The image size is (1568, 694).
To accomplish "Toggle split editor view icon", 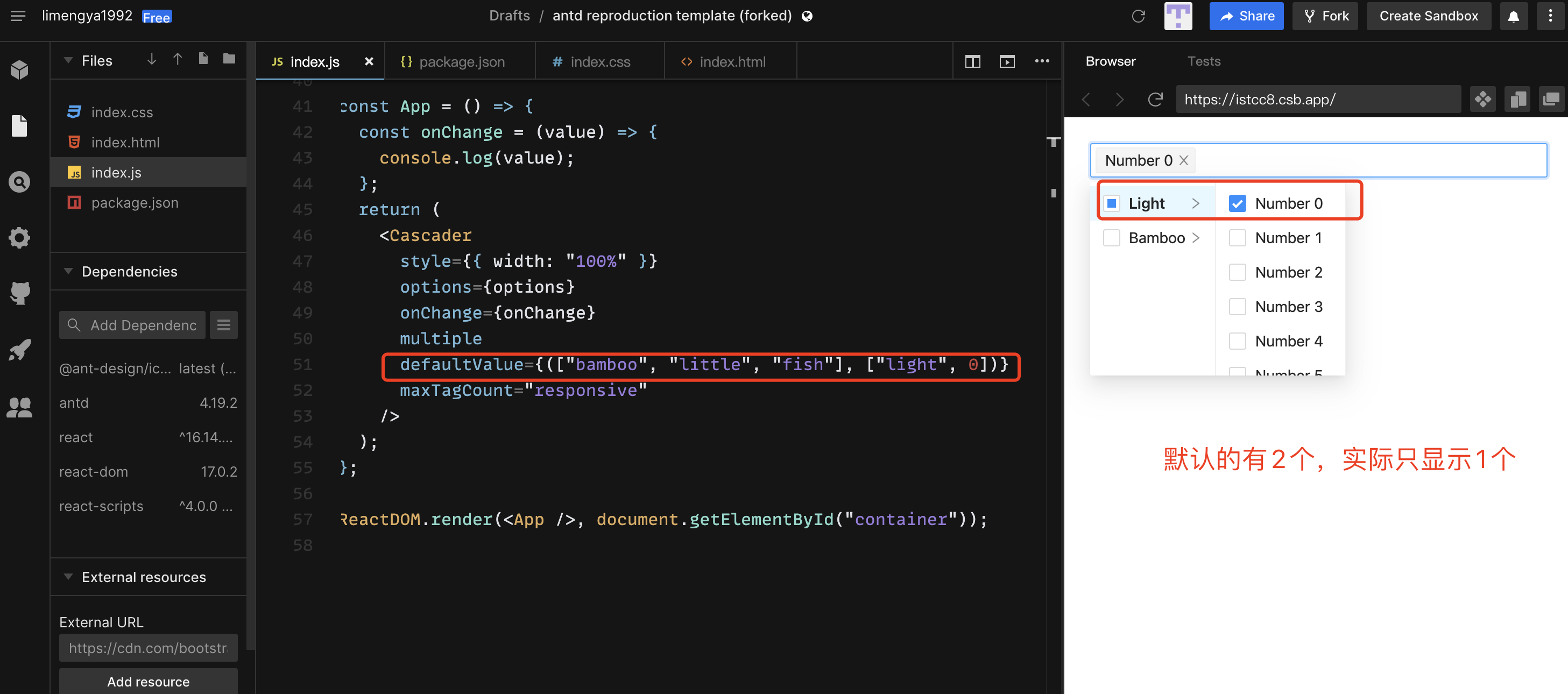I will [972, 61].
